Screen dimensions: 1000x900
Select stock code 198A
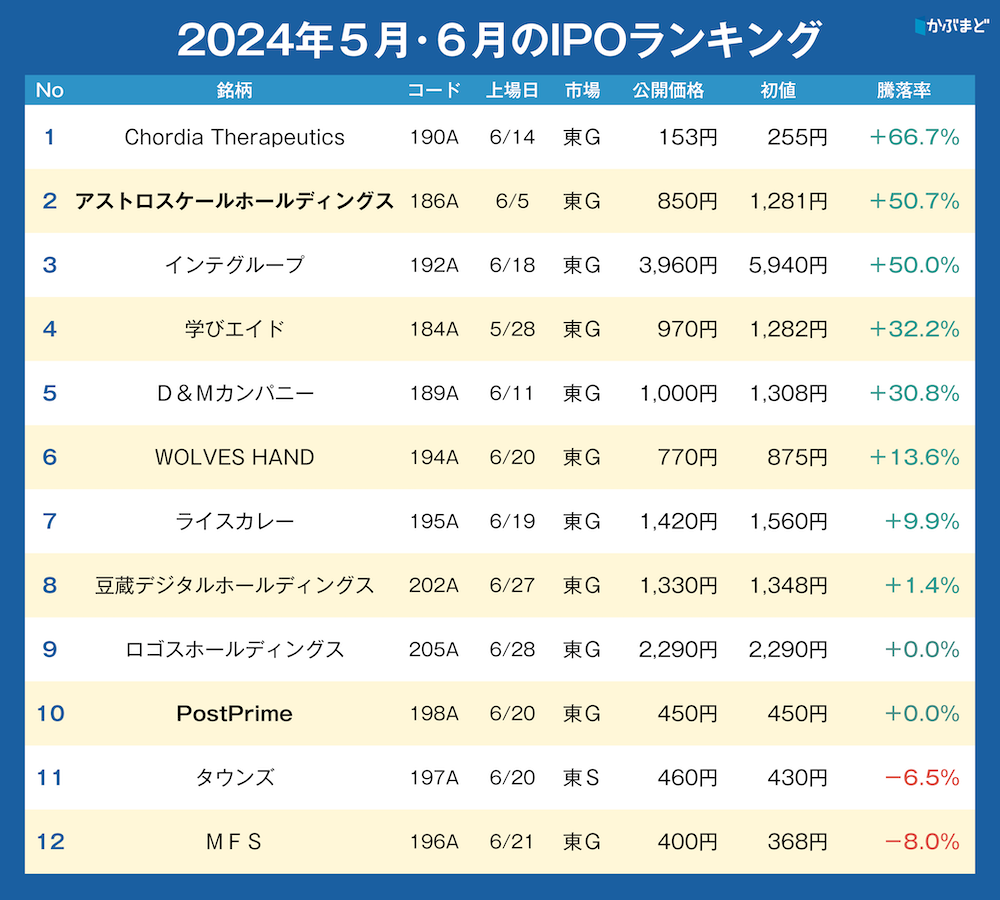coord(434,713)
